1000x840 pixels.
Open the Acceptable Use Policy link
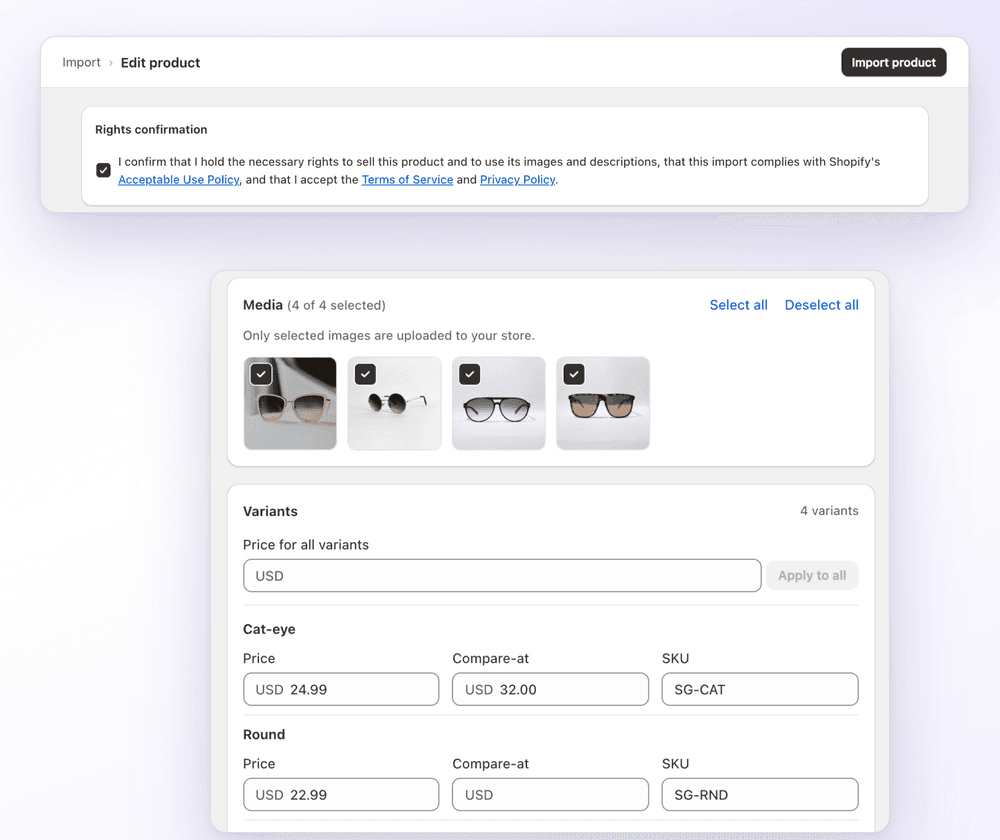[179, 180]
